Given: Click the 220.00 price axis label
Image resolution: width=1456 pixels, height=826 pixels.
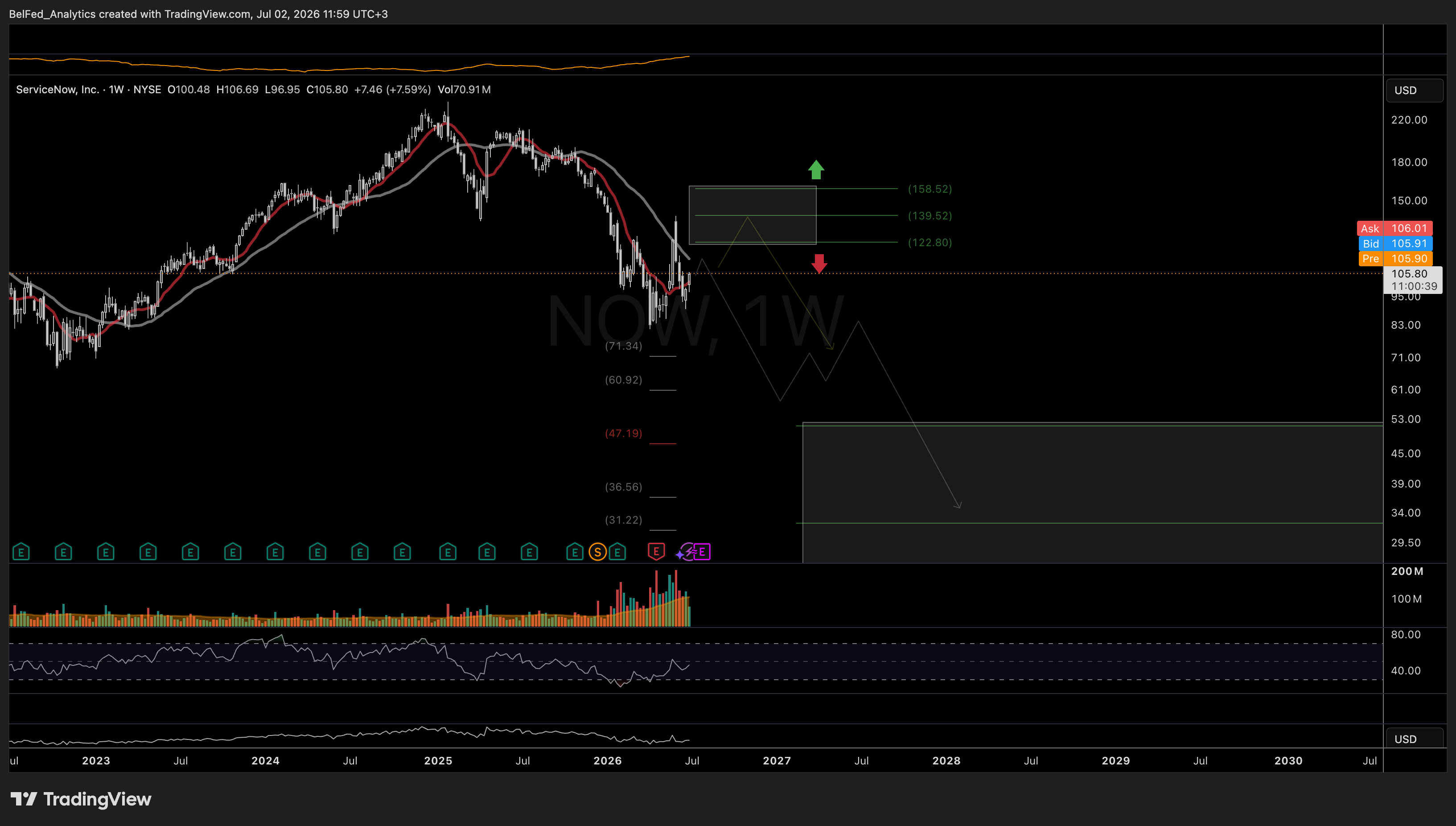Looking at the screenshot, I should [x=1409, y=120].
